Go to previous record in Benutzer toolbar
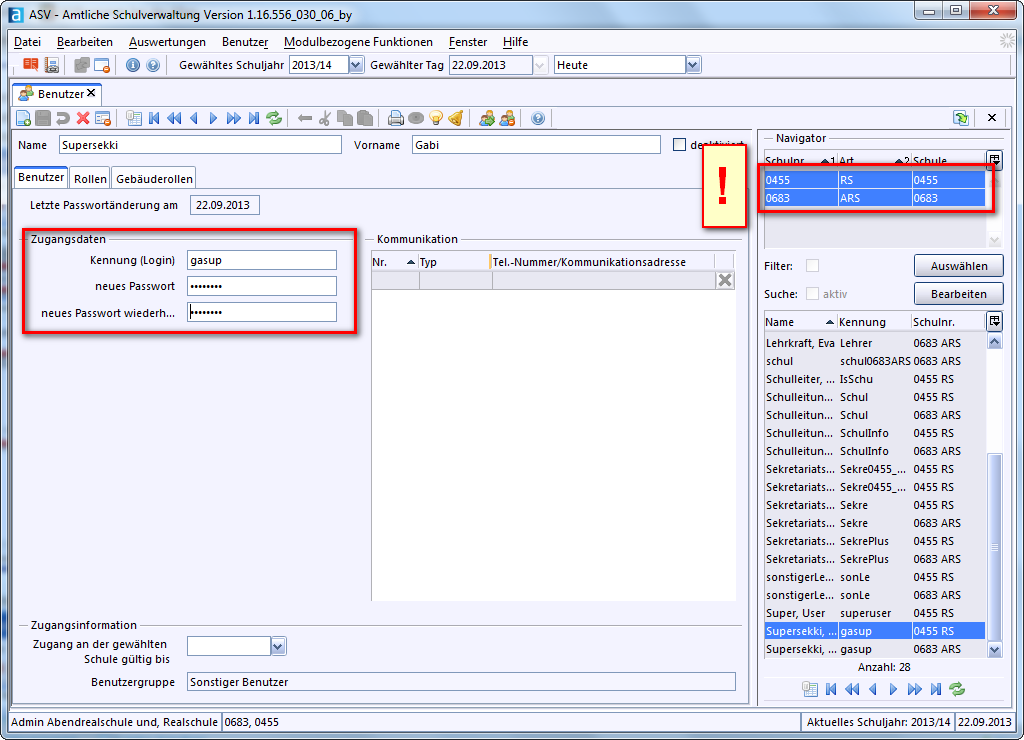 pyautogui.click(x=194, y=118)
